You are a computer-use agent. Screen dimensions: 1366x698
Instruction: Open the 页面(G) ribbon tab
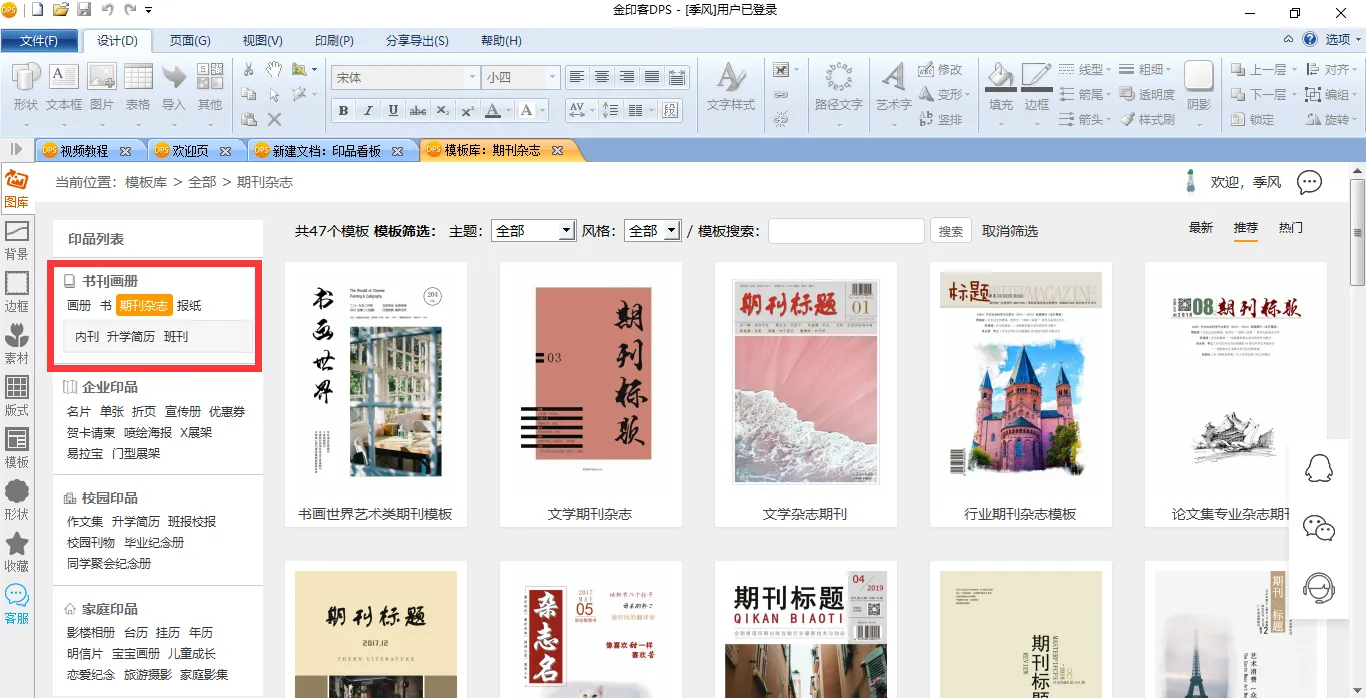[190, 41]
